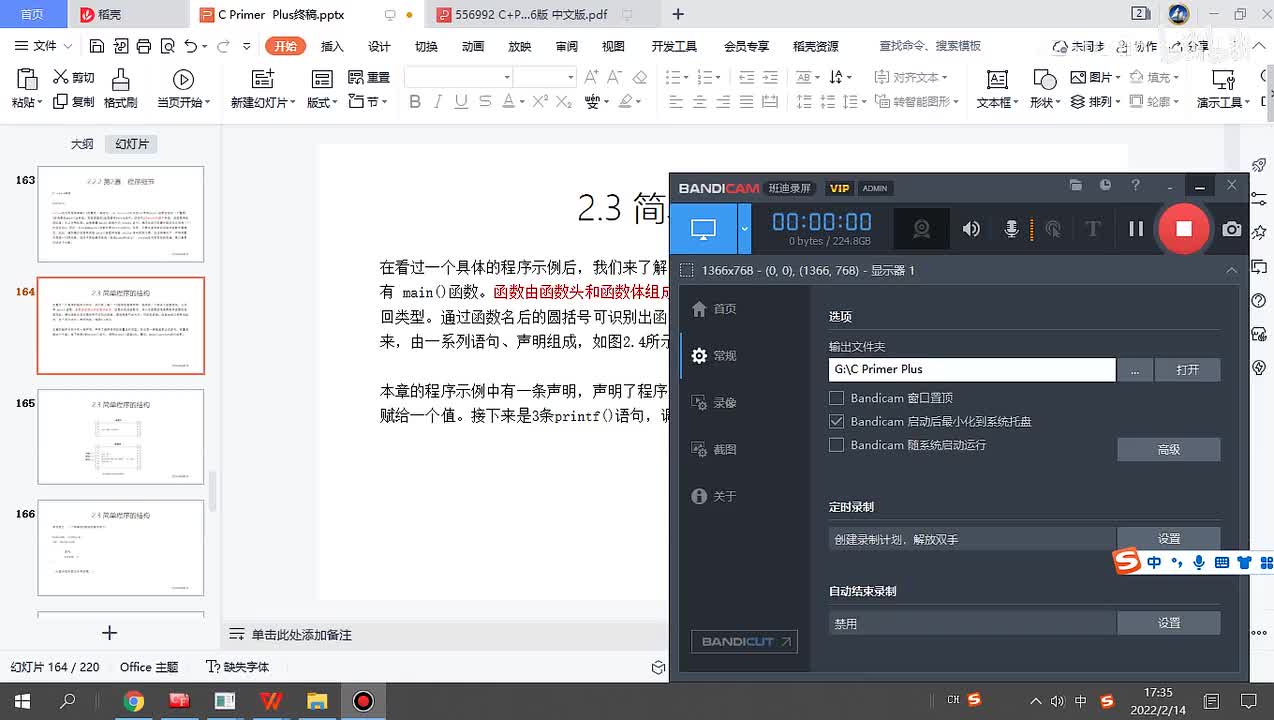Select slide 163 thumbnail
Viewport: 1274px width, 720px height.
(121, 214)
